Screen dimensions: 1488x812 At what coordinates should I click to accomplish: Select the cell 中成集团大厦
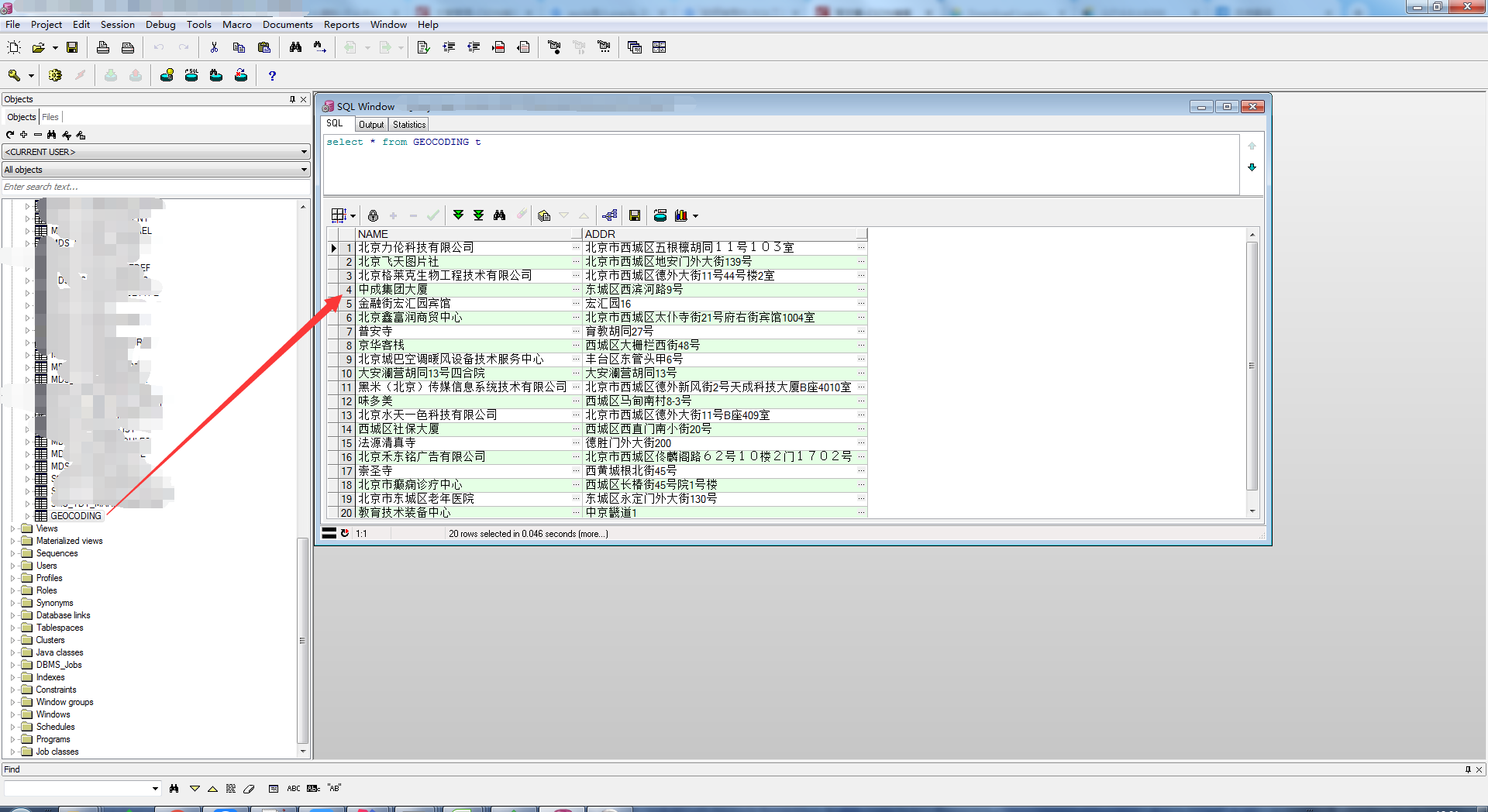tap(468, 289)
